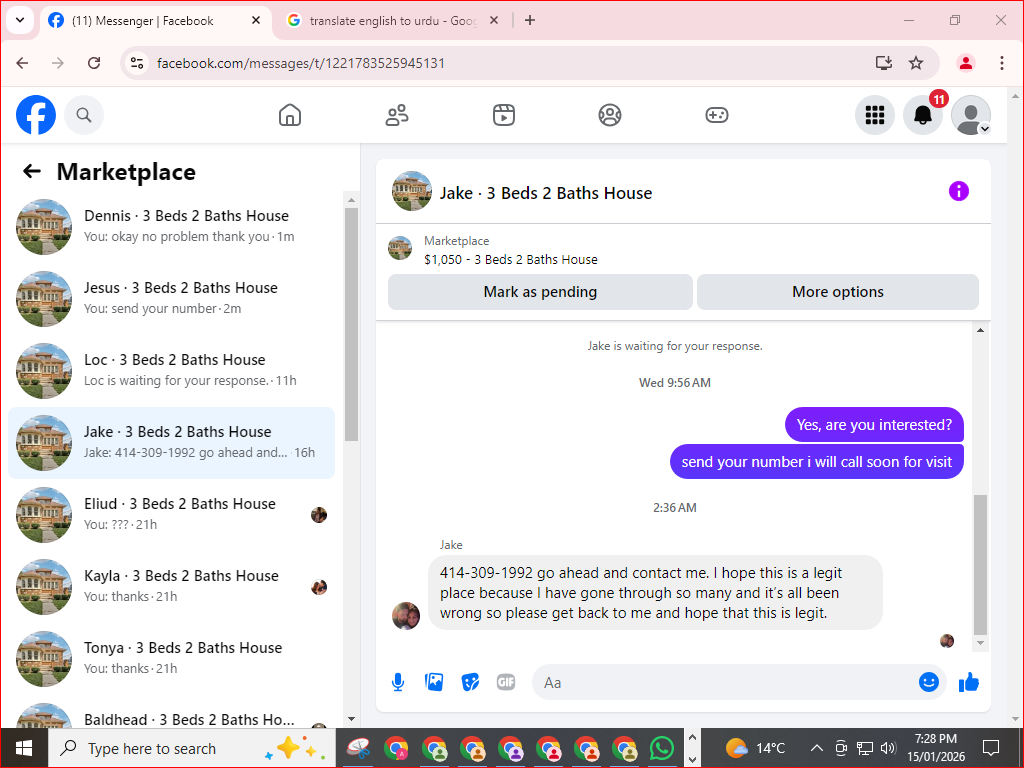Open the Groups icon in top navigation
The image size is (1024, 768).
610,115
